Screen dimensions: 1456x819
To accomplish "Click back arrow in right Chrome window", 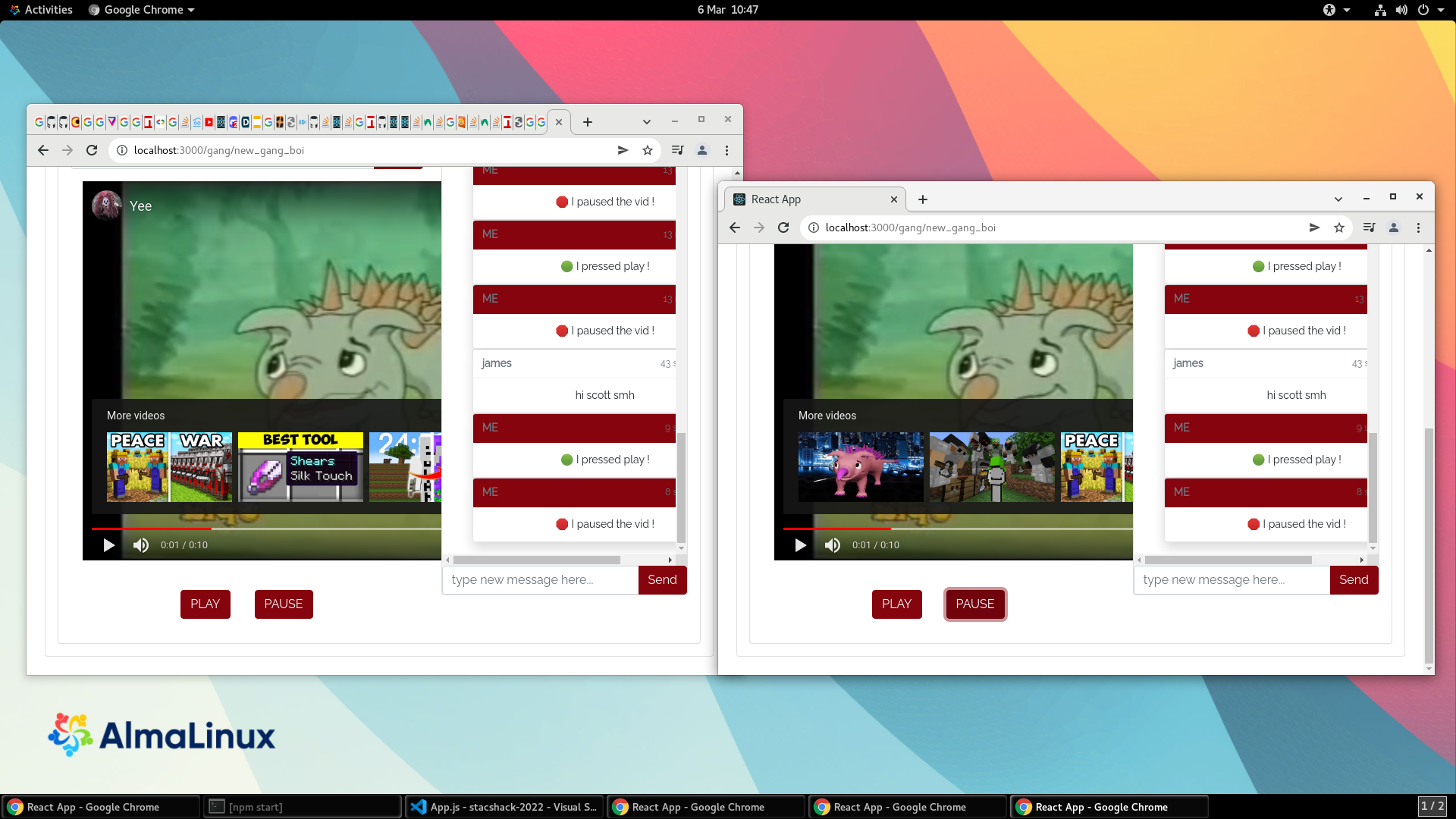I will tap(734, 227).
